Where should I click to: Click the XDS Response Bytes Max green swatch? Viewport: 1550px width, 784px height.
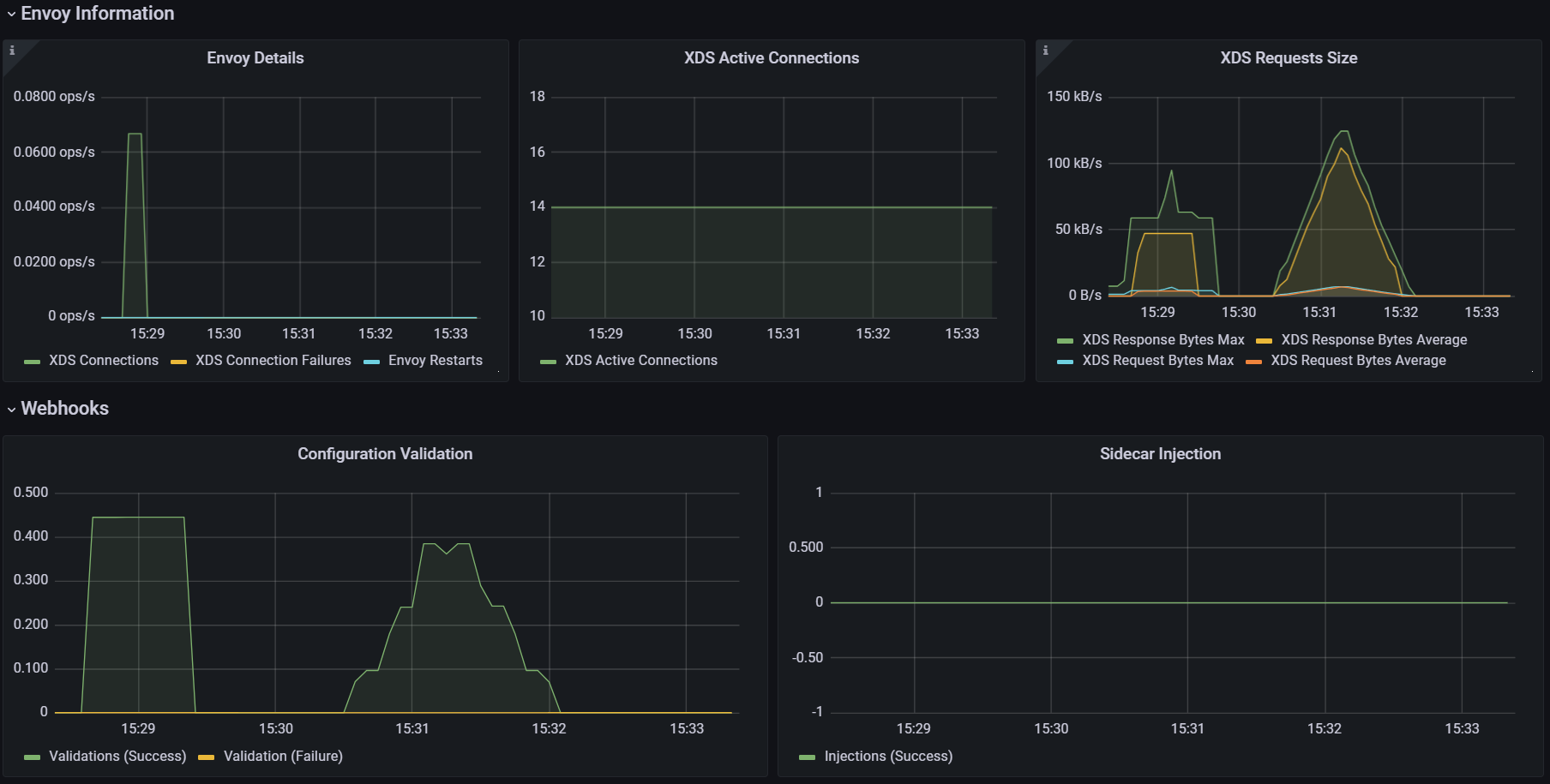pos(1065,341)
